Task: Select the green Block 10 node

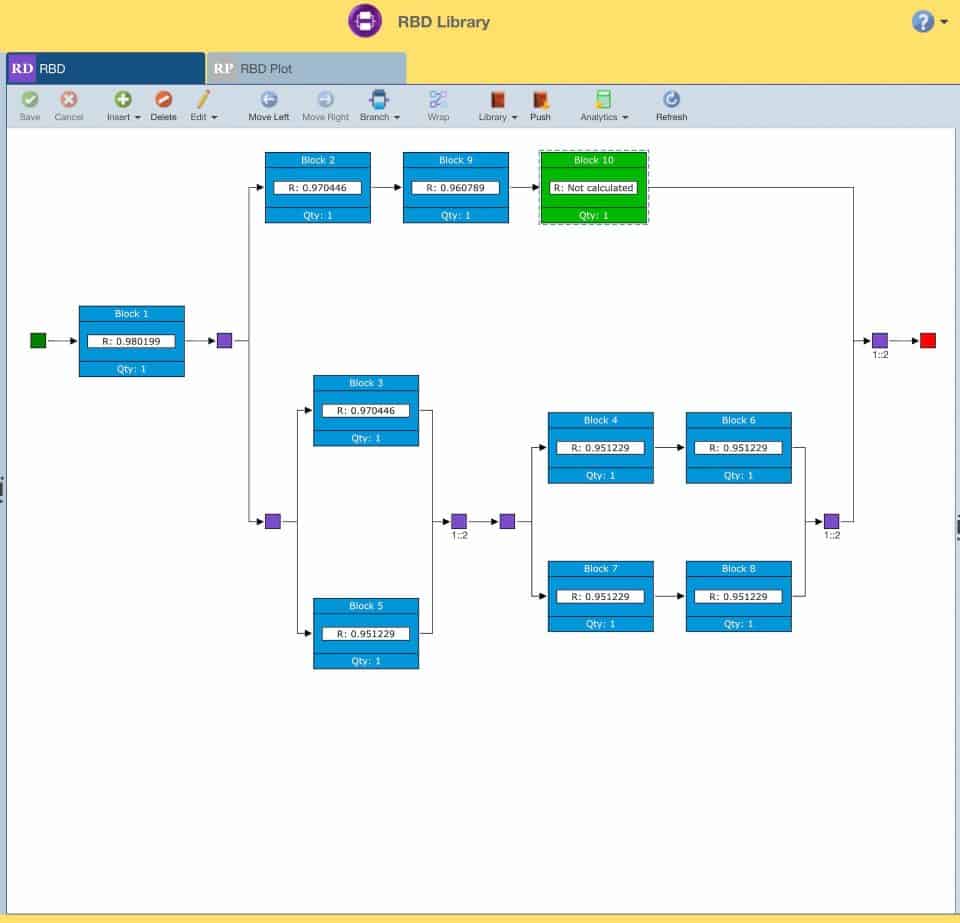Action: 593,187
